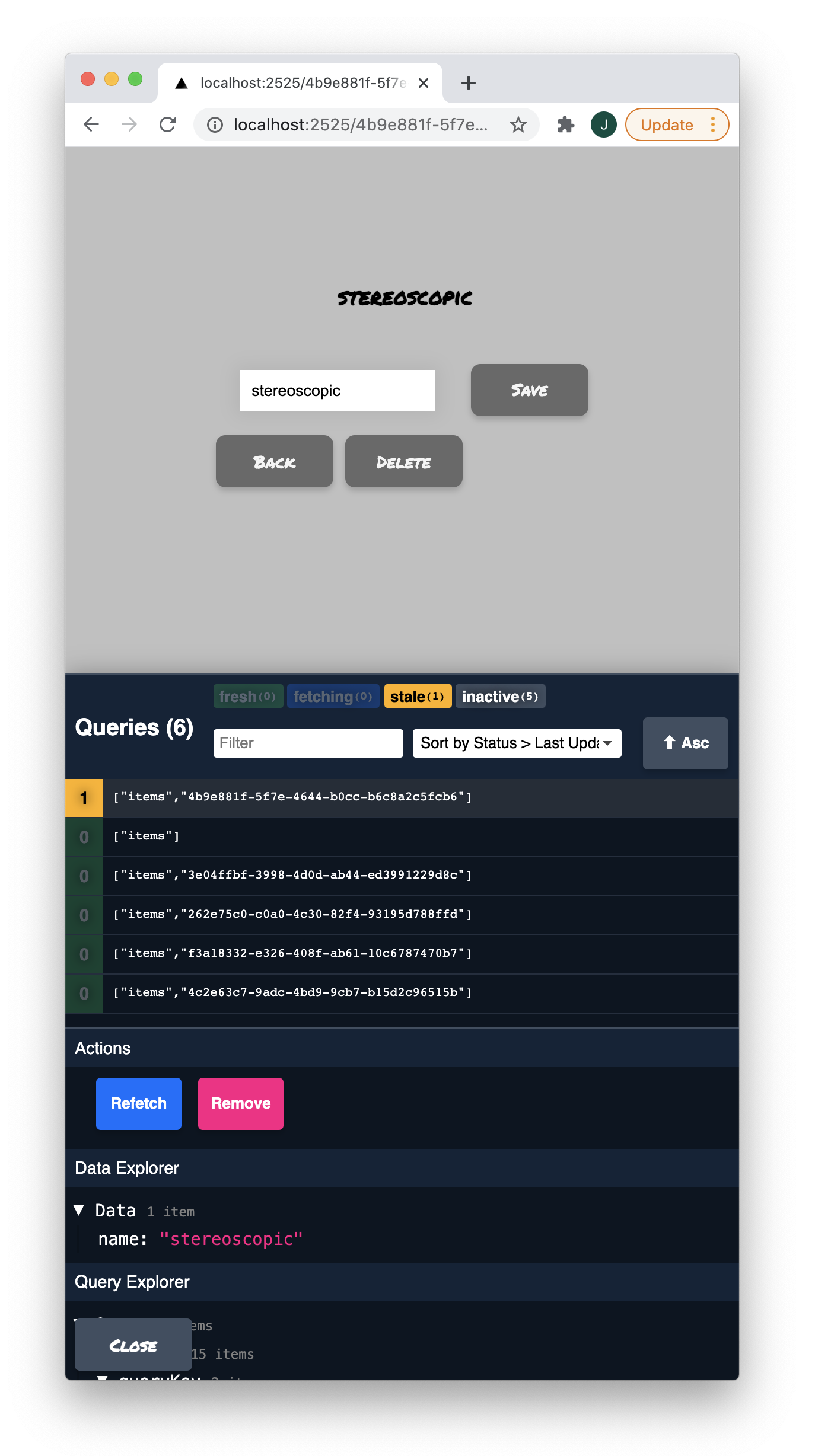The width and height of the screenshot is (815, 1456).
Task: Refetch the selected query
Action: click(139, 1104)
